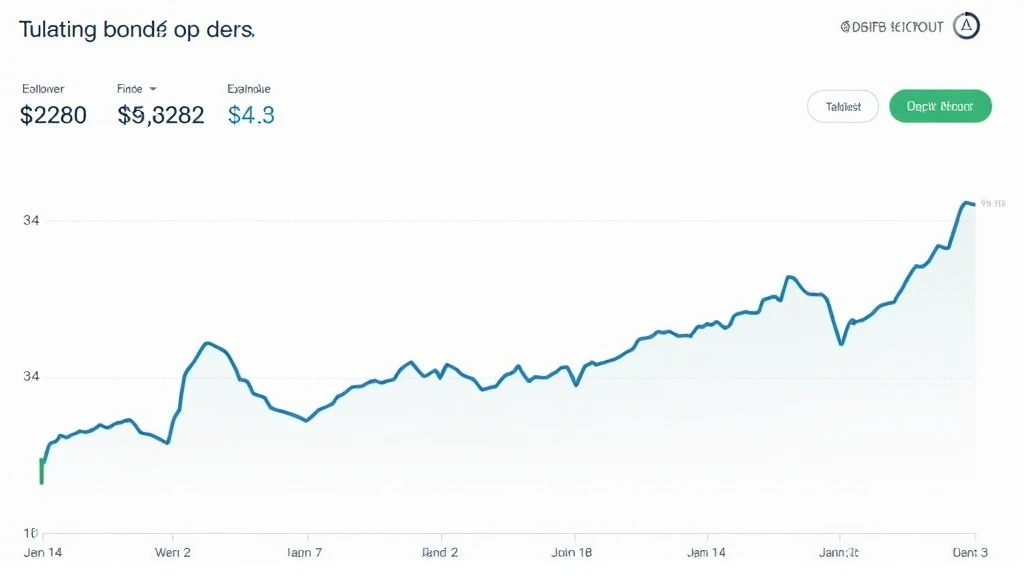Open the circular "A" profile avatar
The image size is (1024, 576).
tap(967, 27)
